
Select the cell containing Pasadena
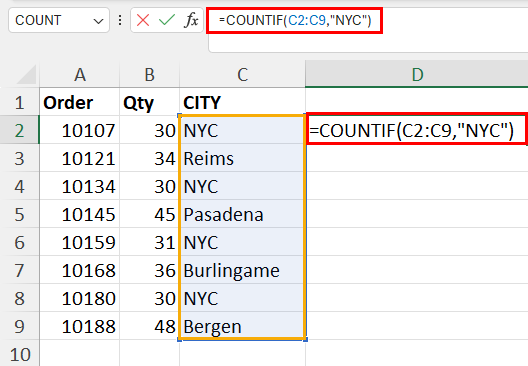tap(242, 214)
